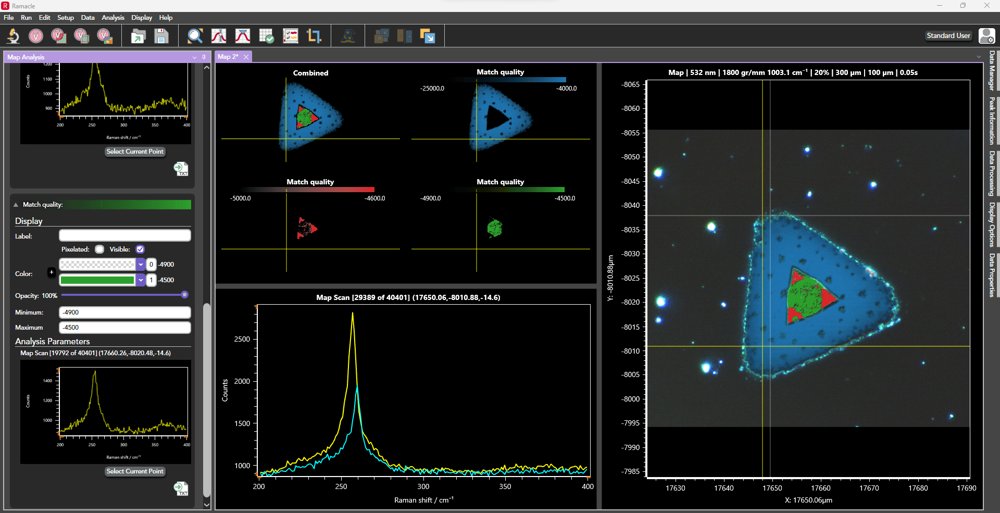The image size is (1000, 513).
Task: Save with the floppy disk icon
Action: coord(161,36)
